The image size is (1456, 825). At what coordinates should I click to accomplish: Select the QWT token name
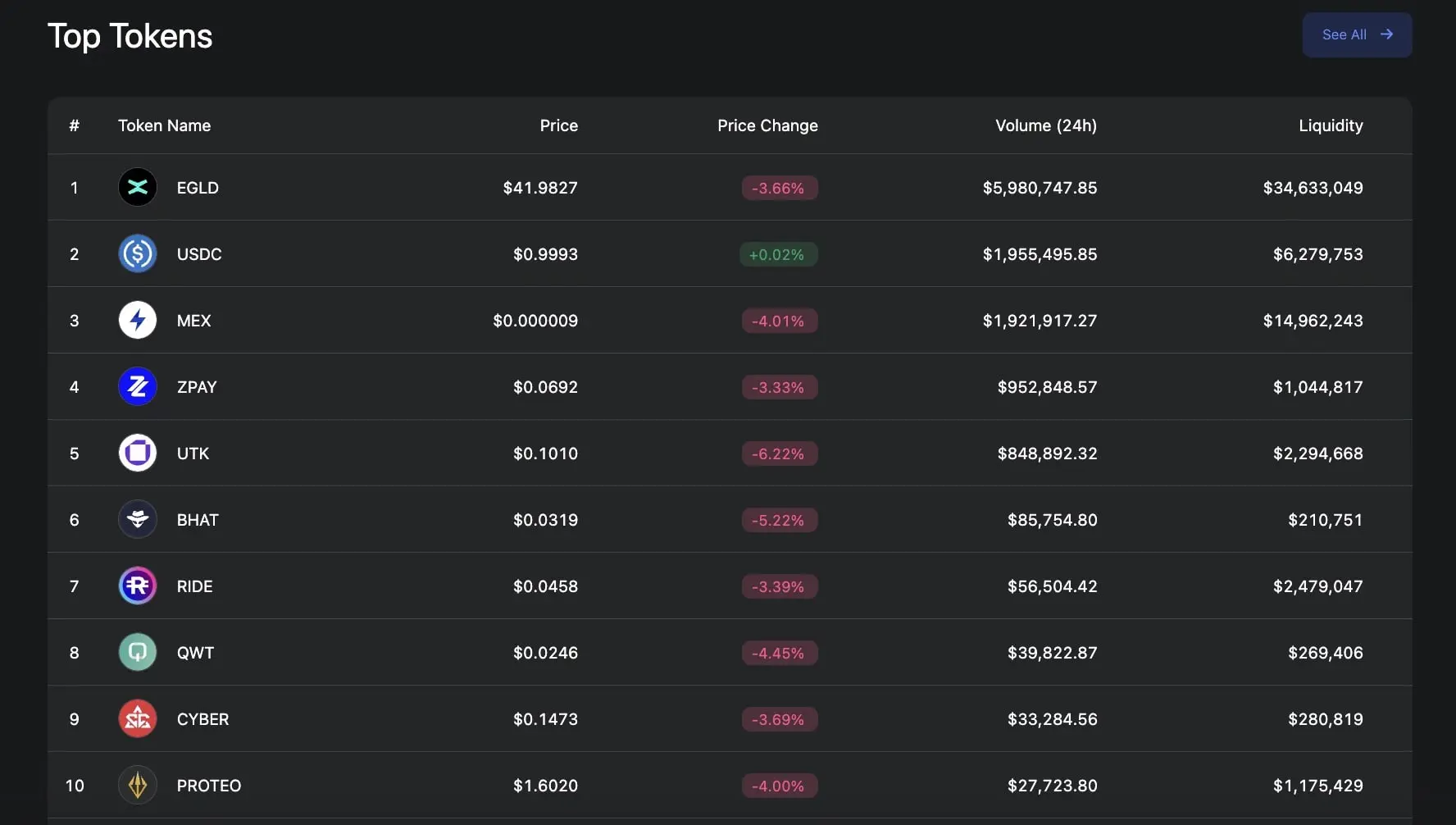point(195,653)
